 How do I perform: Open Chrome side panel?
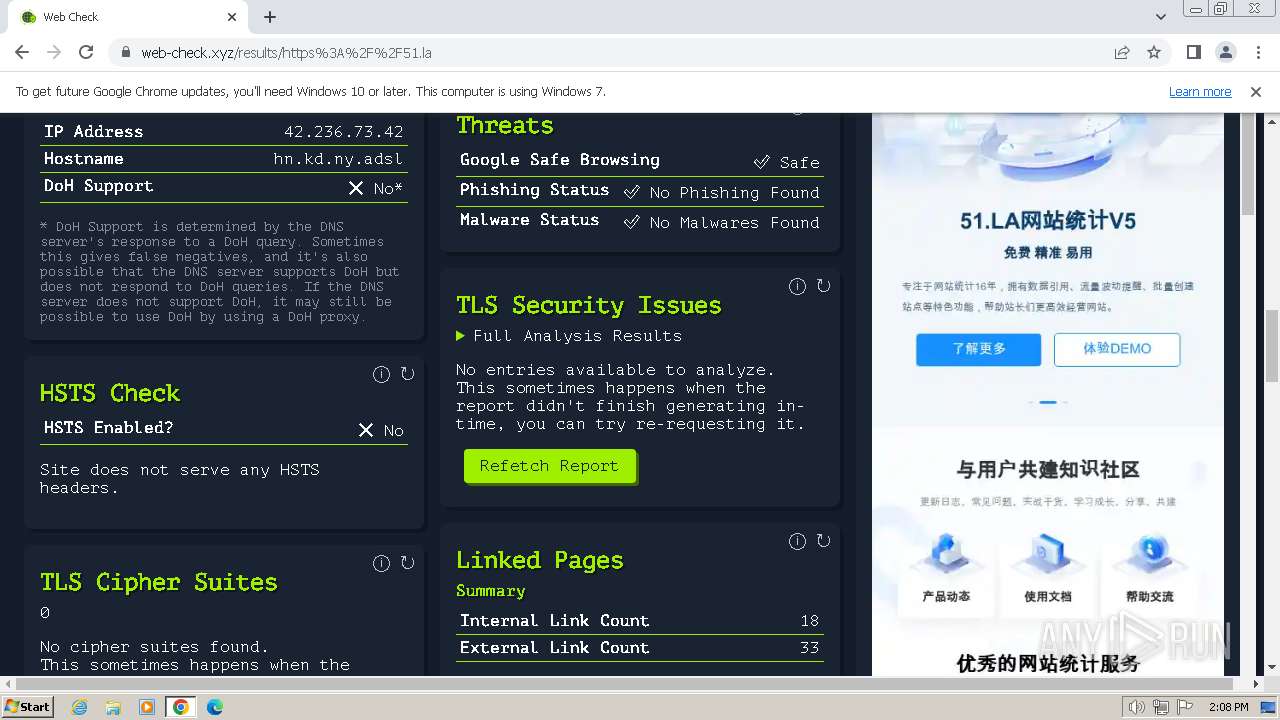click(1193, 52)
